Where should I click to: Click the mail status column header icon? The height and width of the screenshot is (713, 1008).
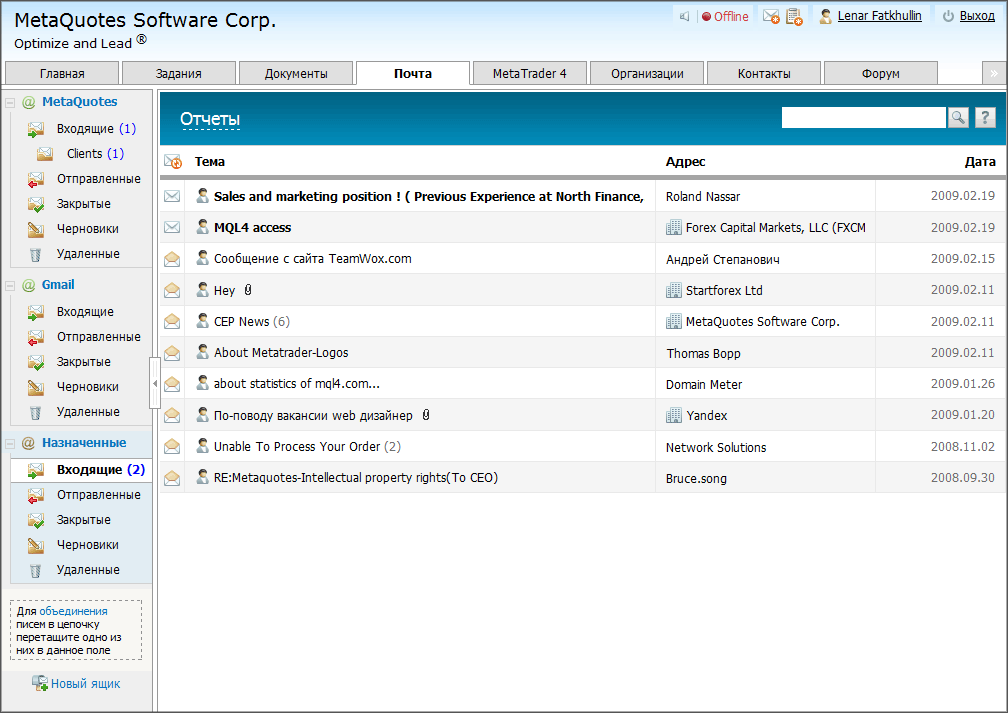[x=173, y=161]
